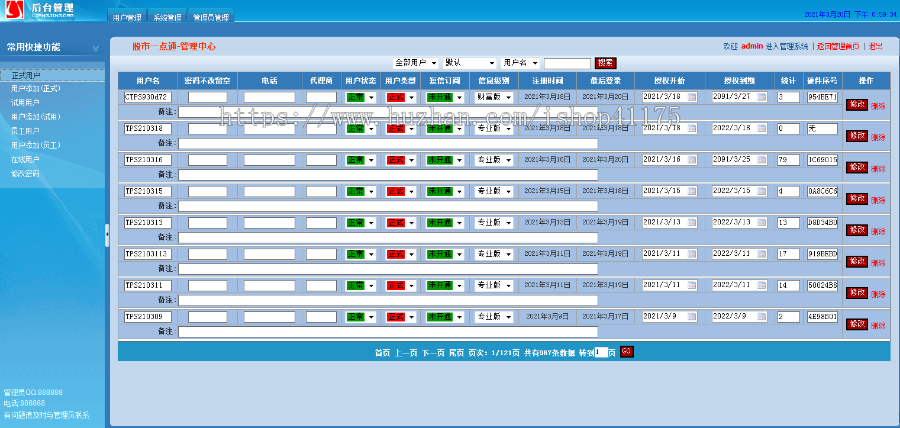Open calendar icon for TPS210318 expiry date
The height and width of the screenshot is (428, 900).
[762, 129]
